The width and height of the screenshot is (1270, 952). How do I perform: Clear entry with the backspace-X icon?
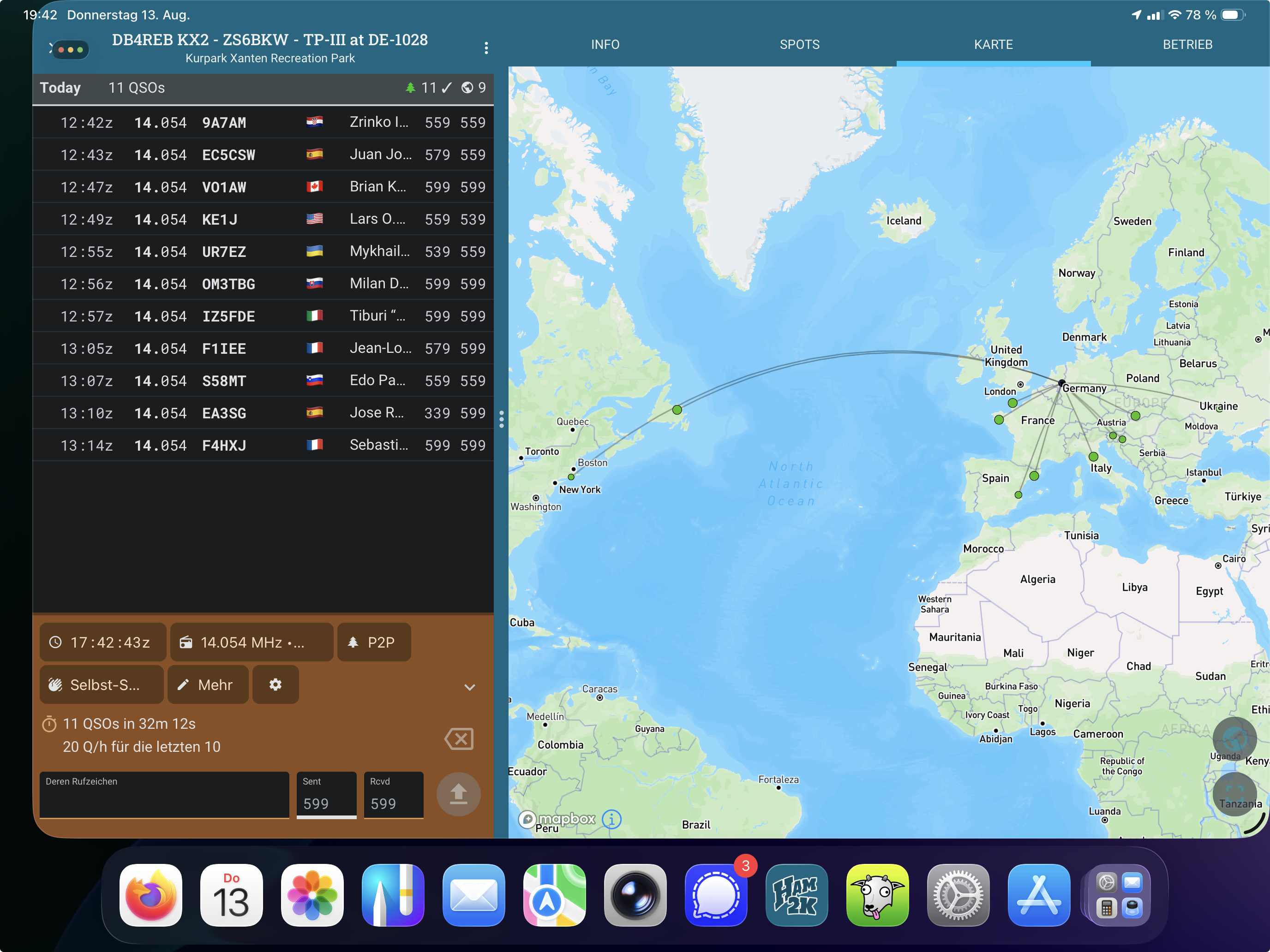tap(459, 738)
